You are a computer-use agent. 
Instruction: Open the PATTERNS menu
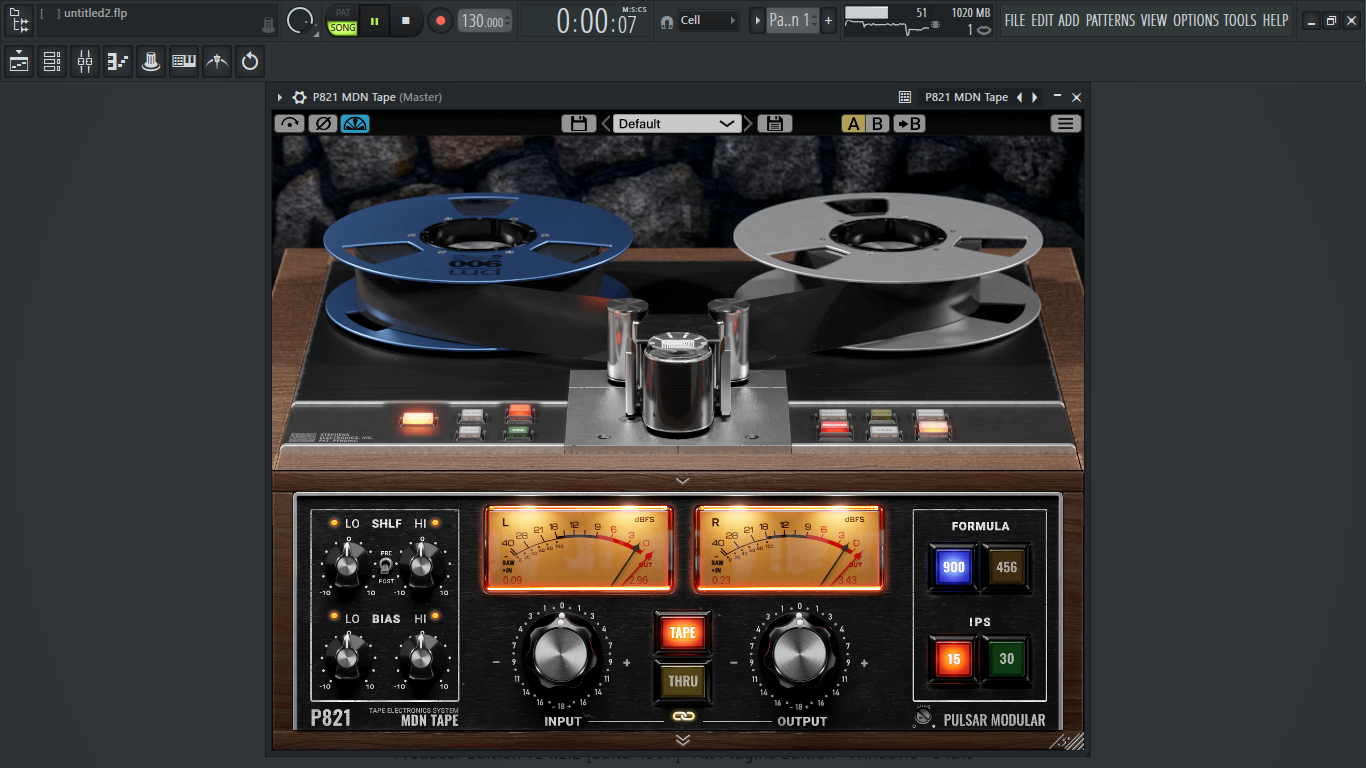tap(1111, 20)
